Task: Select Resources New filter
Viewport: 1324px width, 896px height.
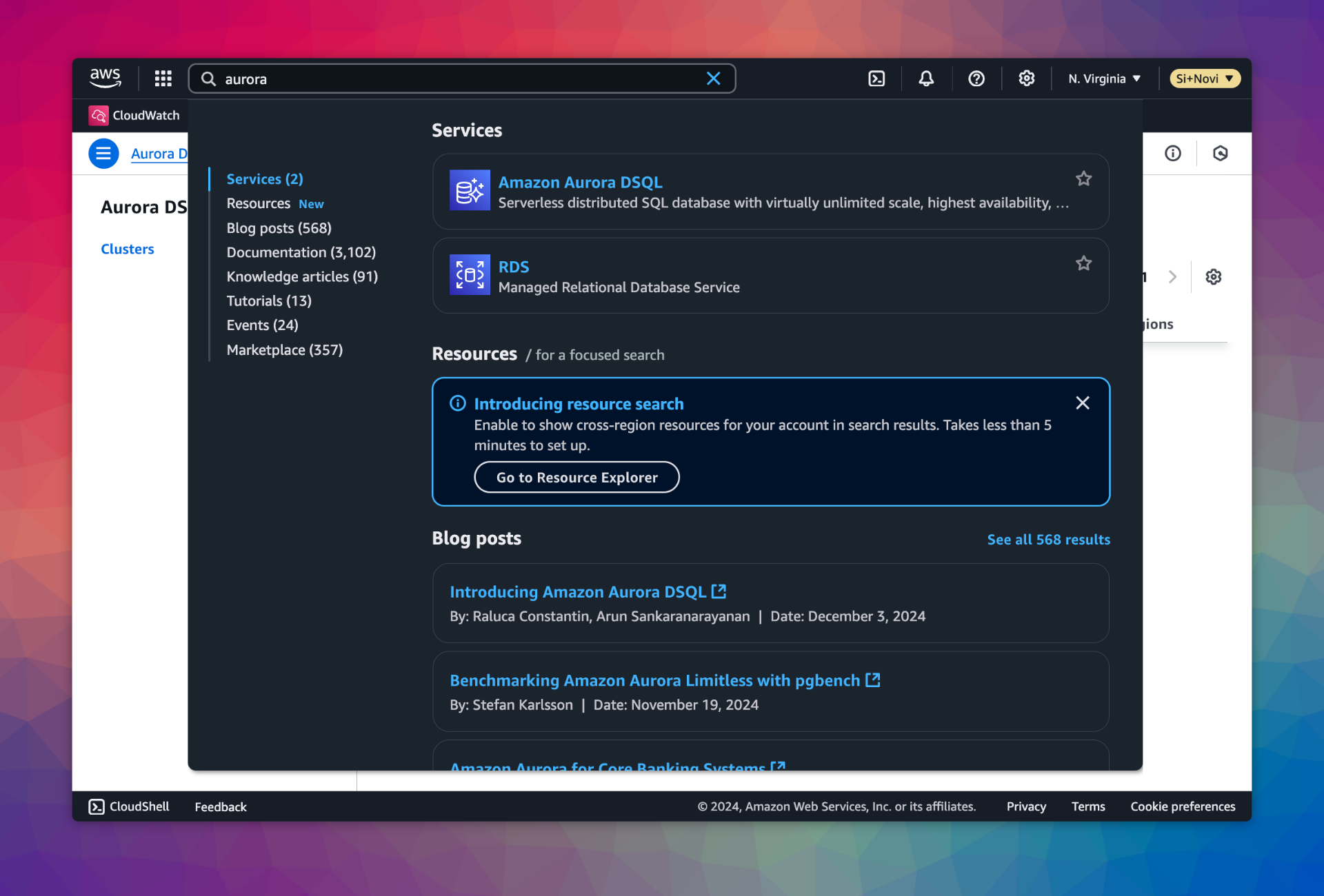Action: [275, 203]
